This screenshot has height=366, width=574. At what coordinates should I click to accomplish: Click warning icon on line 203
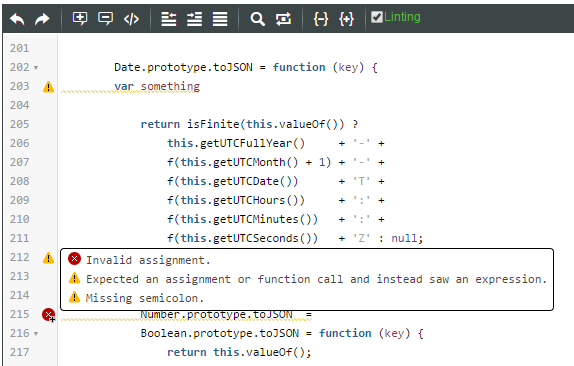coord(48,87)
